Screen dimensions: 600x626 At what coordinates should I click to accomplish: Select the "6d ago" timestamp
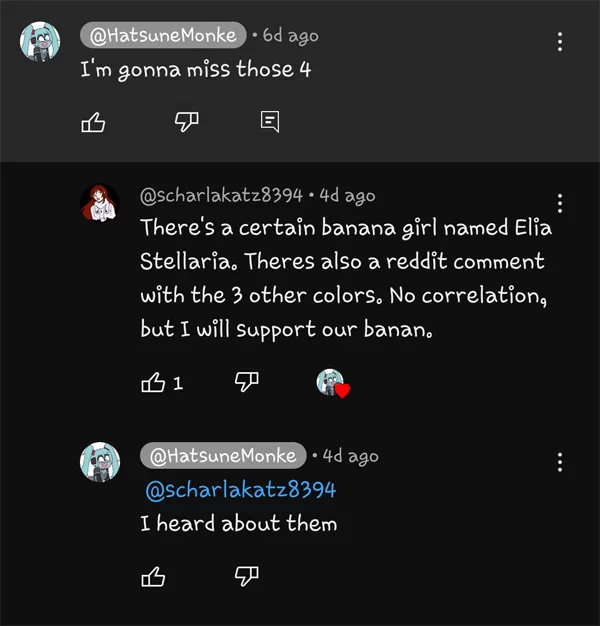click(x=291, y=36)
